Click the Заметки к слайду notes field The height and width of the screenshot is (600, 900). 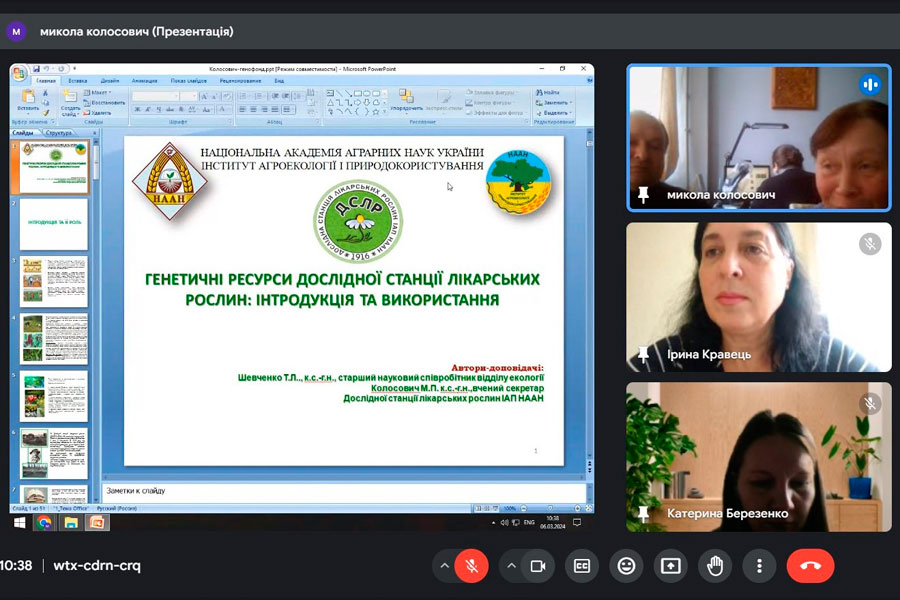tap(344, 491)
